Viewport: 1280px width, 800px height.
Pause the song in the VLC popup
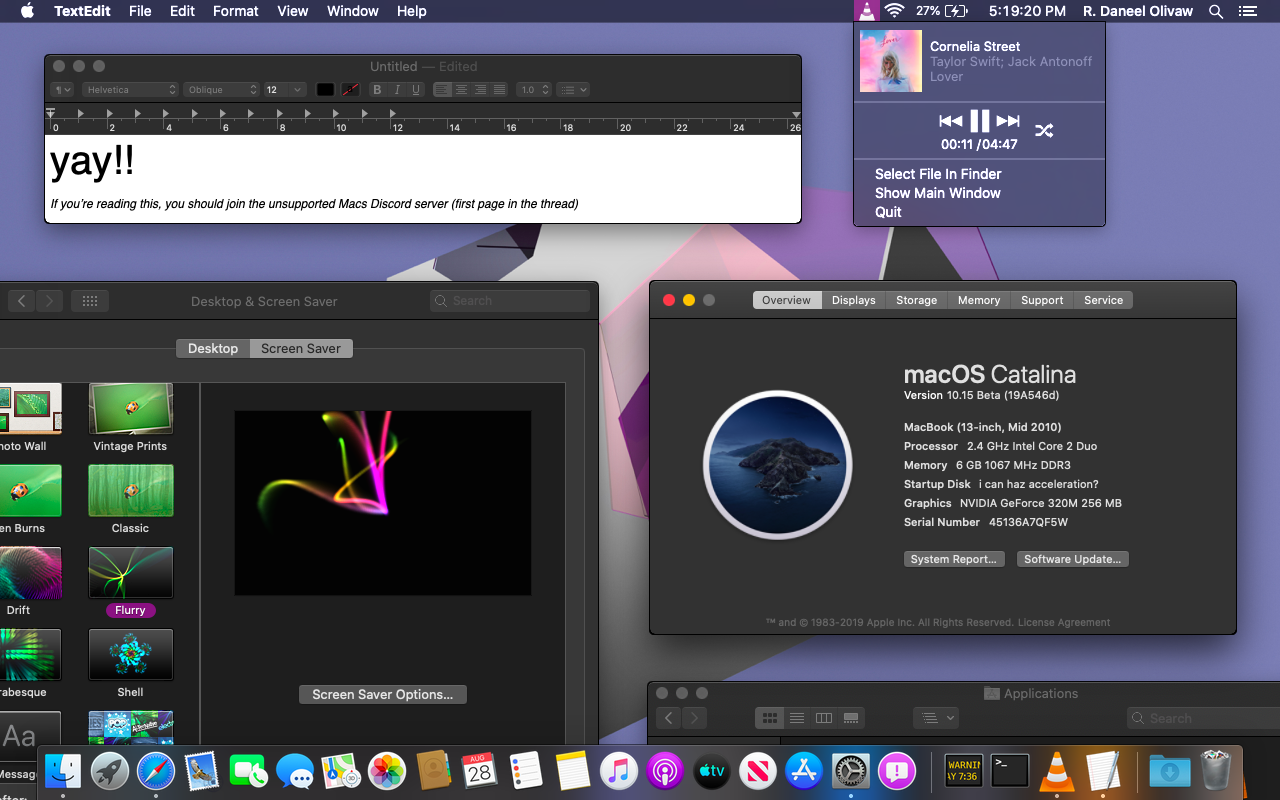pos(980,121)
